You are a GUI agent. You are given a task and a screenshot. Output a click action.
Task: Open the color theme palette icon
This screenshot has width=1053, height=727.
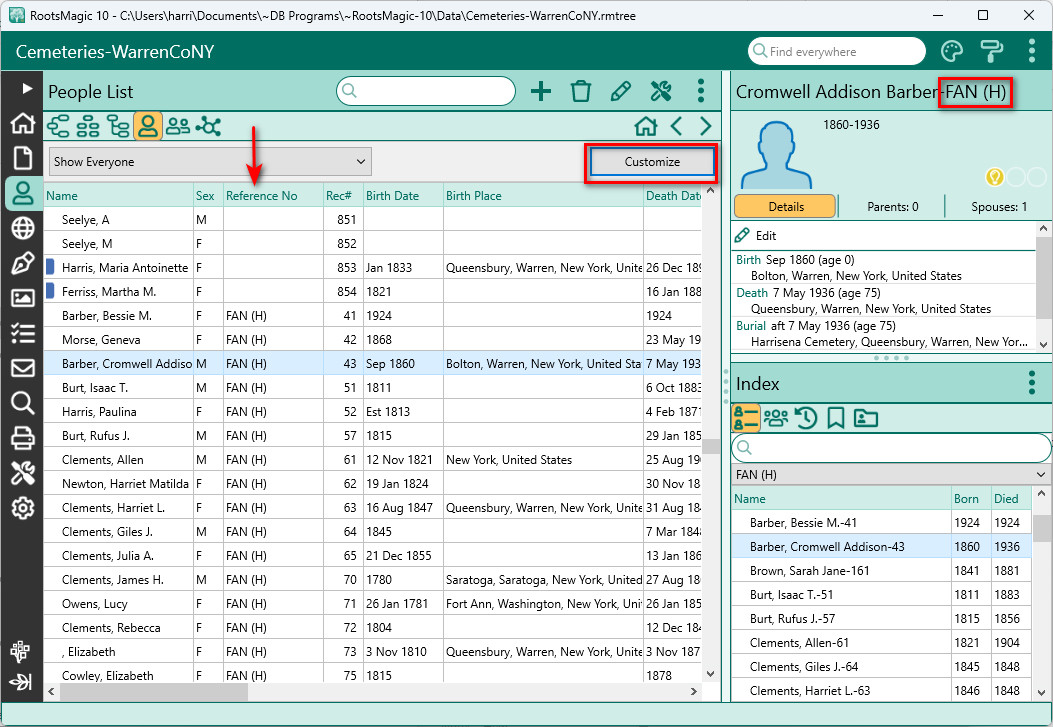click(952, 51)
